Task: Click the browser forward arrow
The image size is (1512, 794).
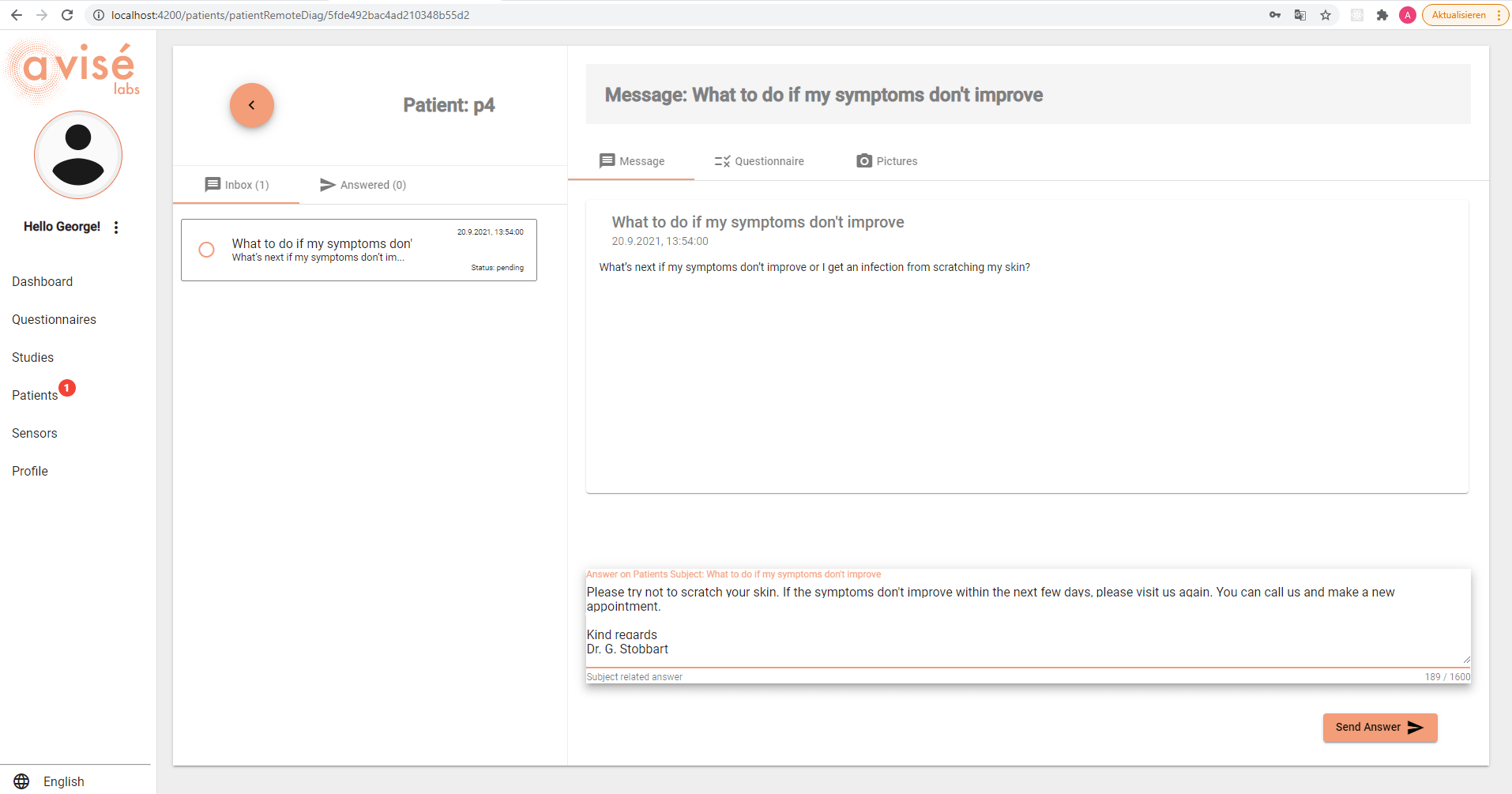Action: pos(42,15)
